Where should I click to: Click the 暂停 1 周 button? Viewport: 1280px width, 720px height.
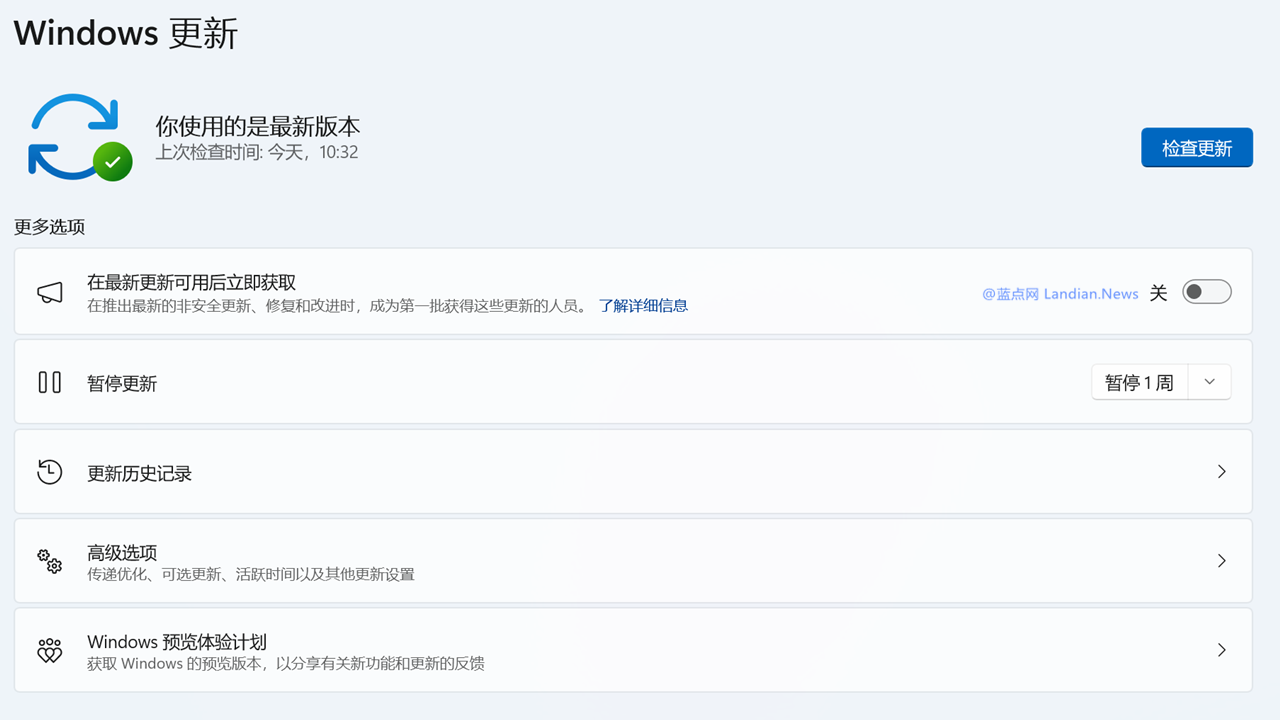(x=1139, y=382)
